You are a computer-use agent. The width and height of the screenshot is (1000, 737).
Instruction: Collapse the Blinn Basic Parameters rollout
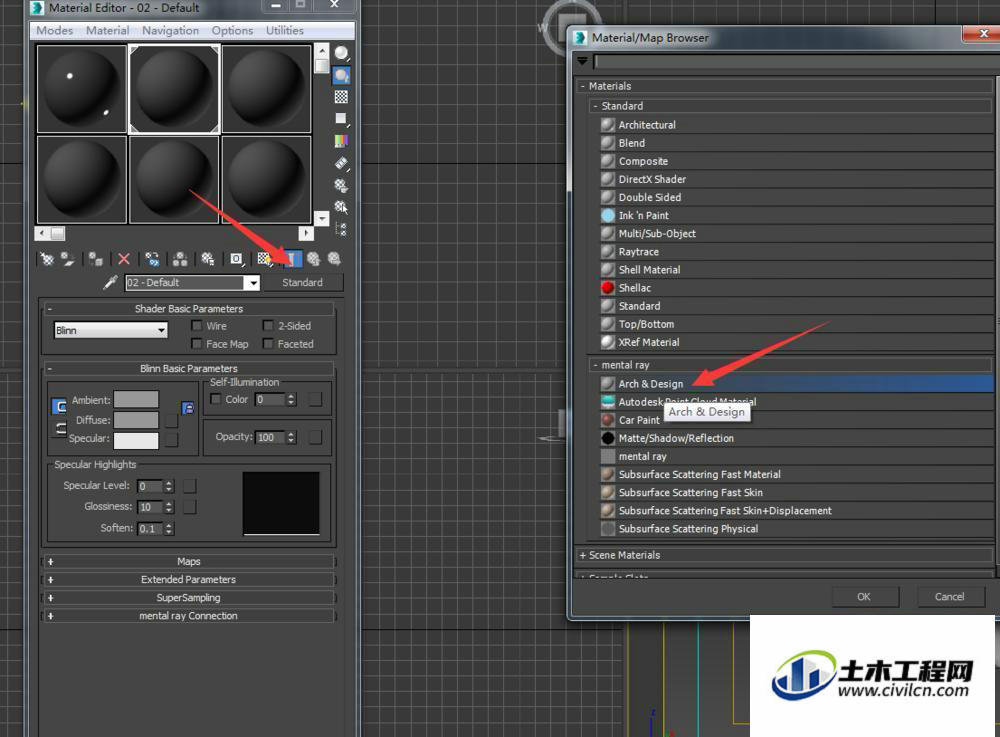[189, 368]
